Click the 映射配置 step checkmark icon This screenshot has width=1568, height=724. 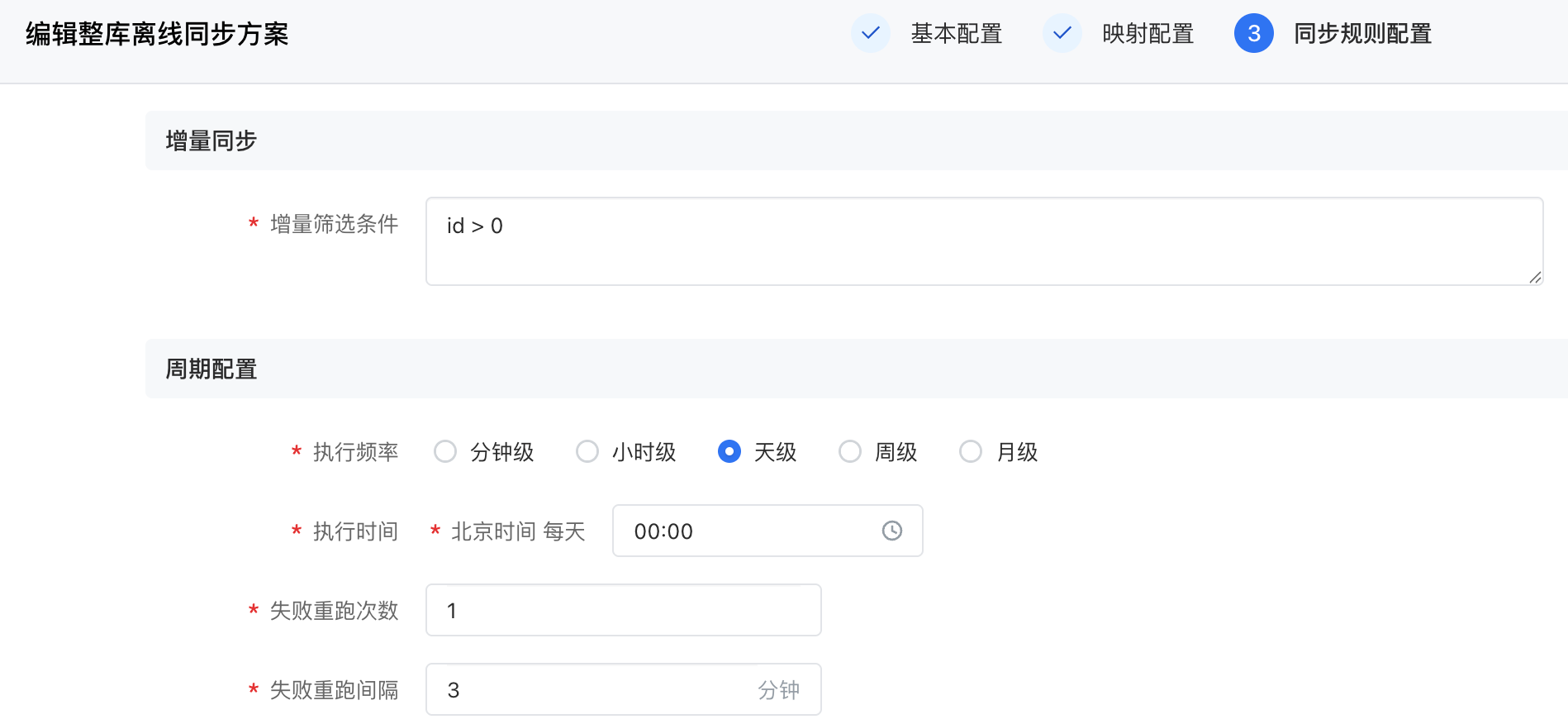[x=1062, y=33]
